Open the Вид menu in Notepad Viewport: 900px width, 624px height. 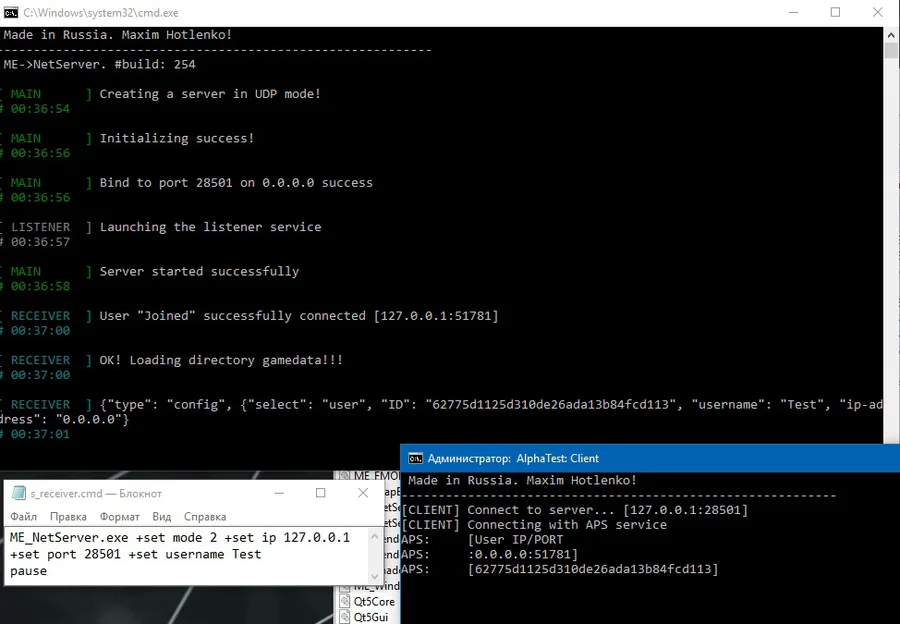(x=162, y=517)
